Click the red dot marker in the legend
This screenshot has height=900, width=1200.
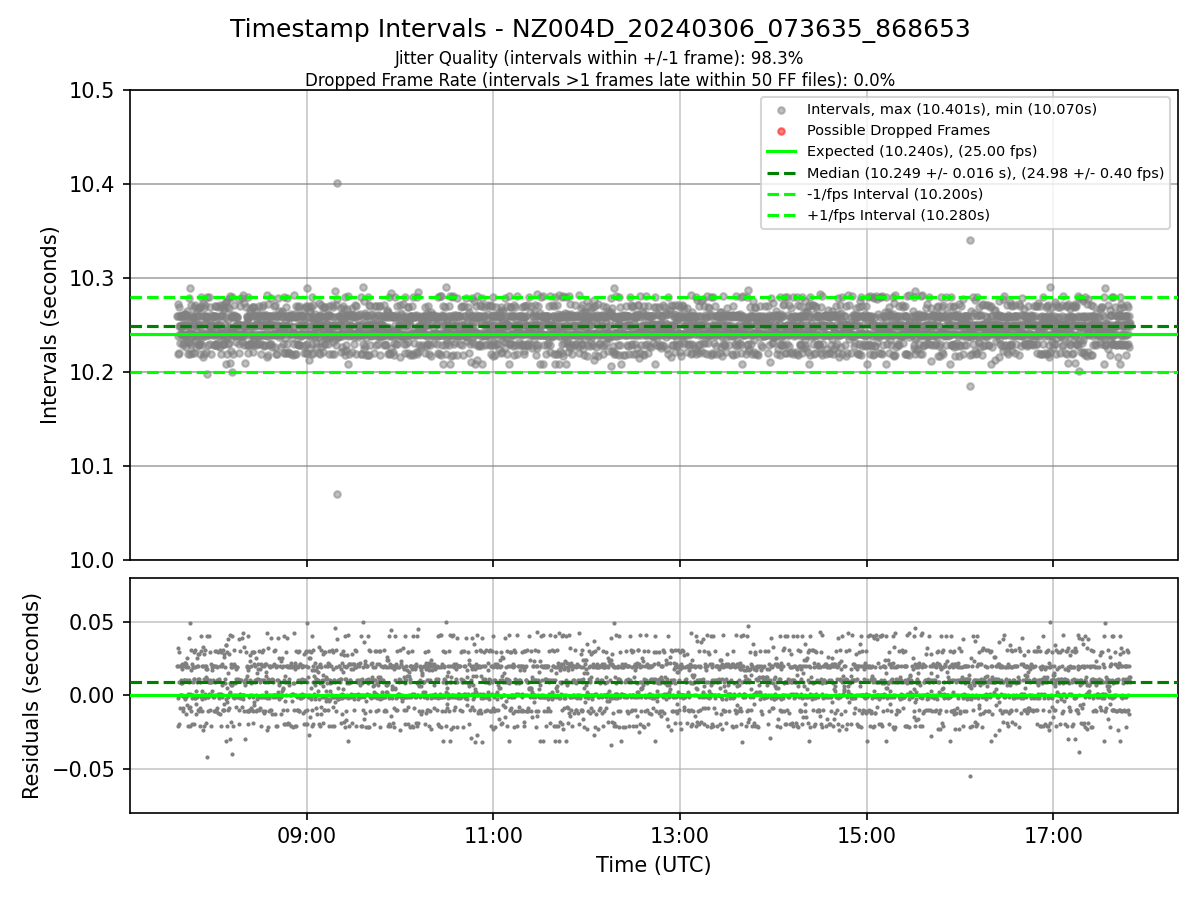pyautogui.click(x=782, y=131)
